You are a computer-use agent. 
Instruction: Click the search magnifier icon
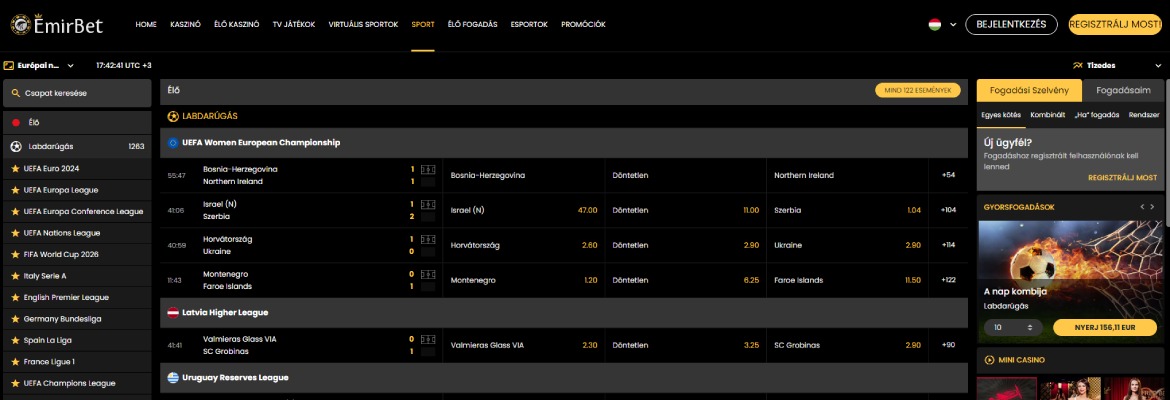click(x=16, y=93)
